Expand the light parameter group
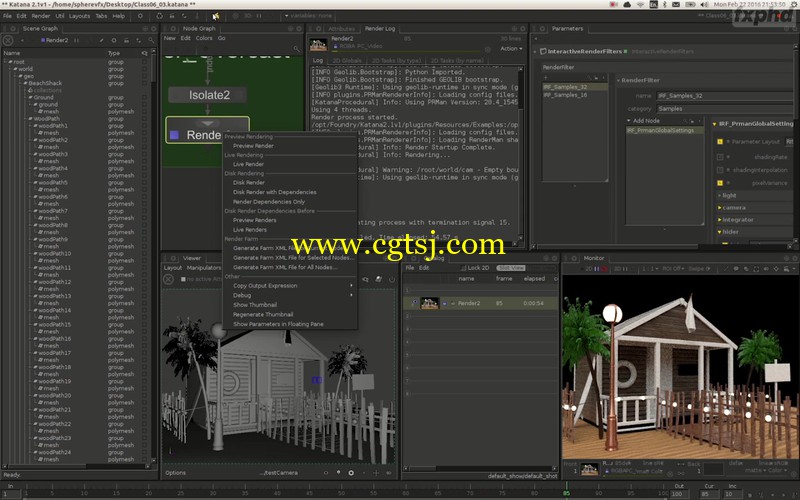This screenshot has width=800, height=500. 719,196
